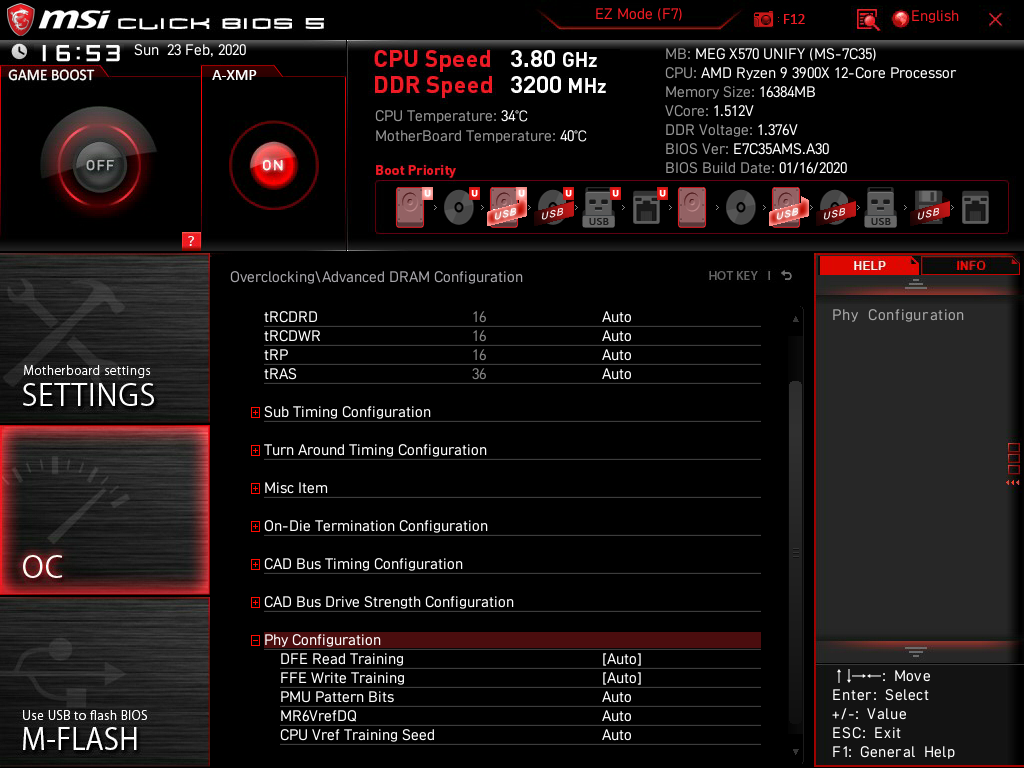The image size is (1024, 768).
Task: Click the BIOS version E7C35AMS.A30 text
Action: (x=781, y=149)
